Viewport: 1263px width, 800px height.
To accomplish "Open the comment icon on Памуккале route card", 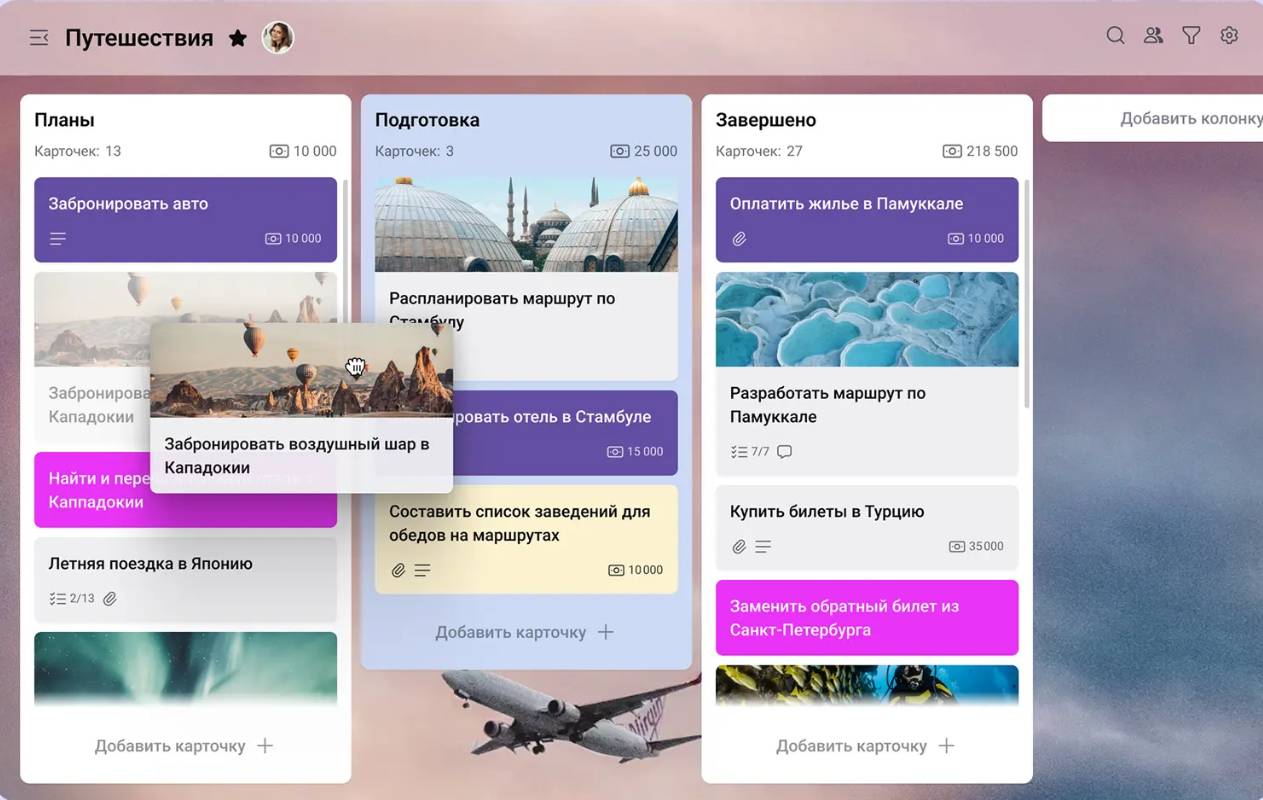I will coord(785,452).
